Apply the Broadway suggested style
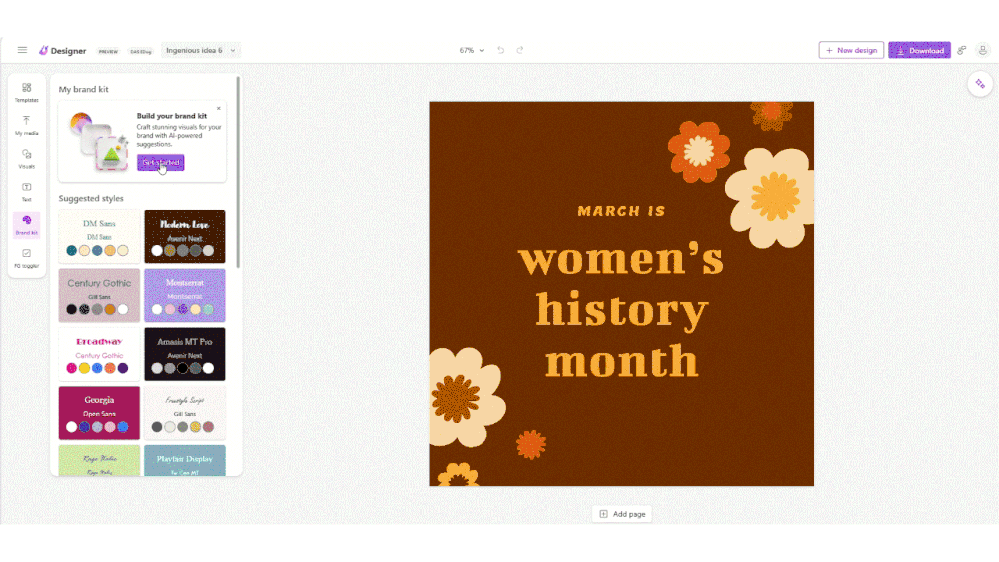This screenshot has width=999, height=562. tap(99, 354)
